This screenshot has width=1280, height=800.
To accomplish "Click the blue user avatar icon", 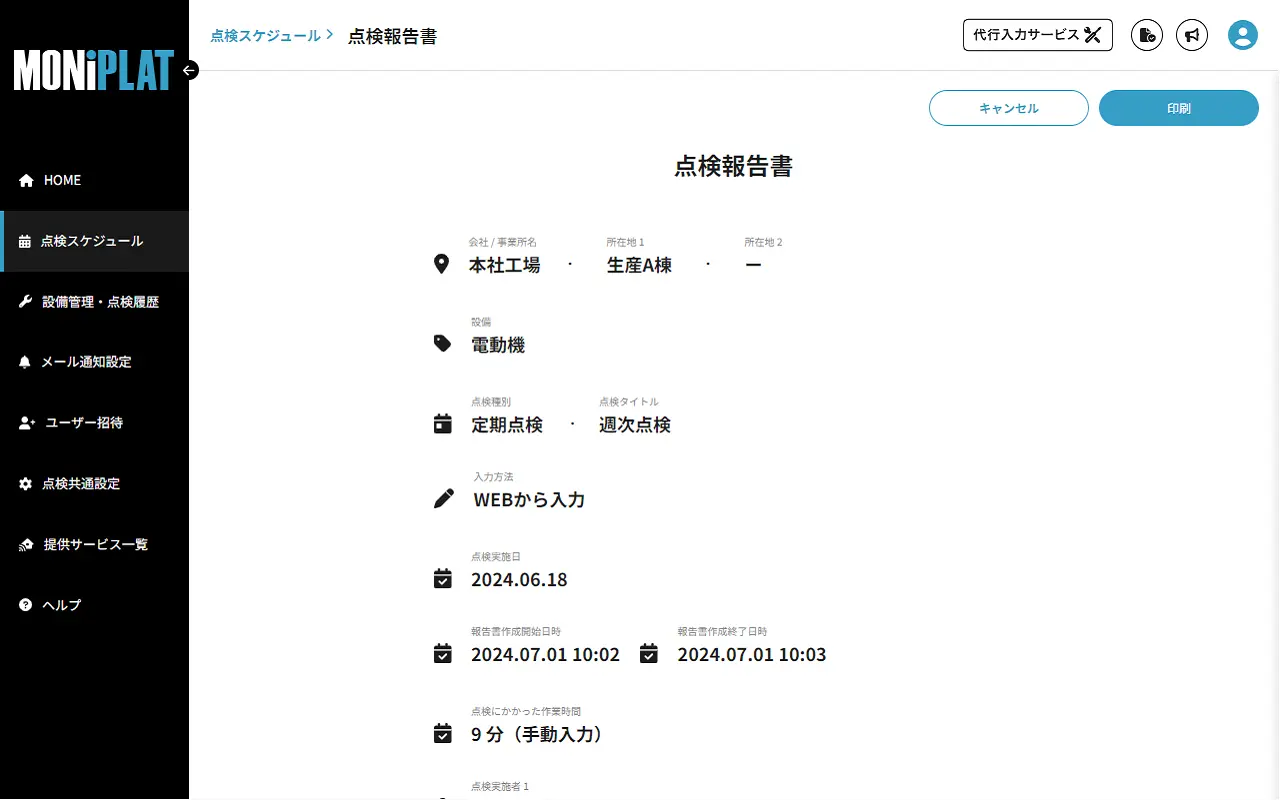I will (1242, 35).
